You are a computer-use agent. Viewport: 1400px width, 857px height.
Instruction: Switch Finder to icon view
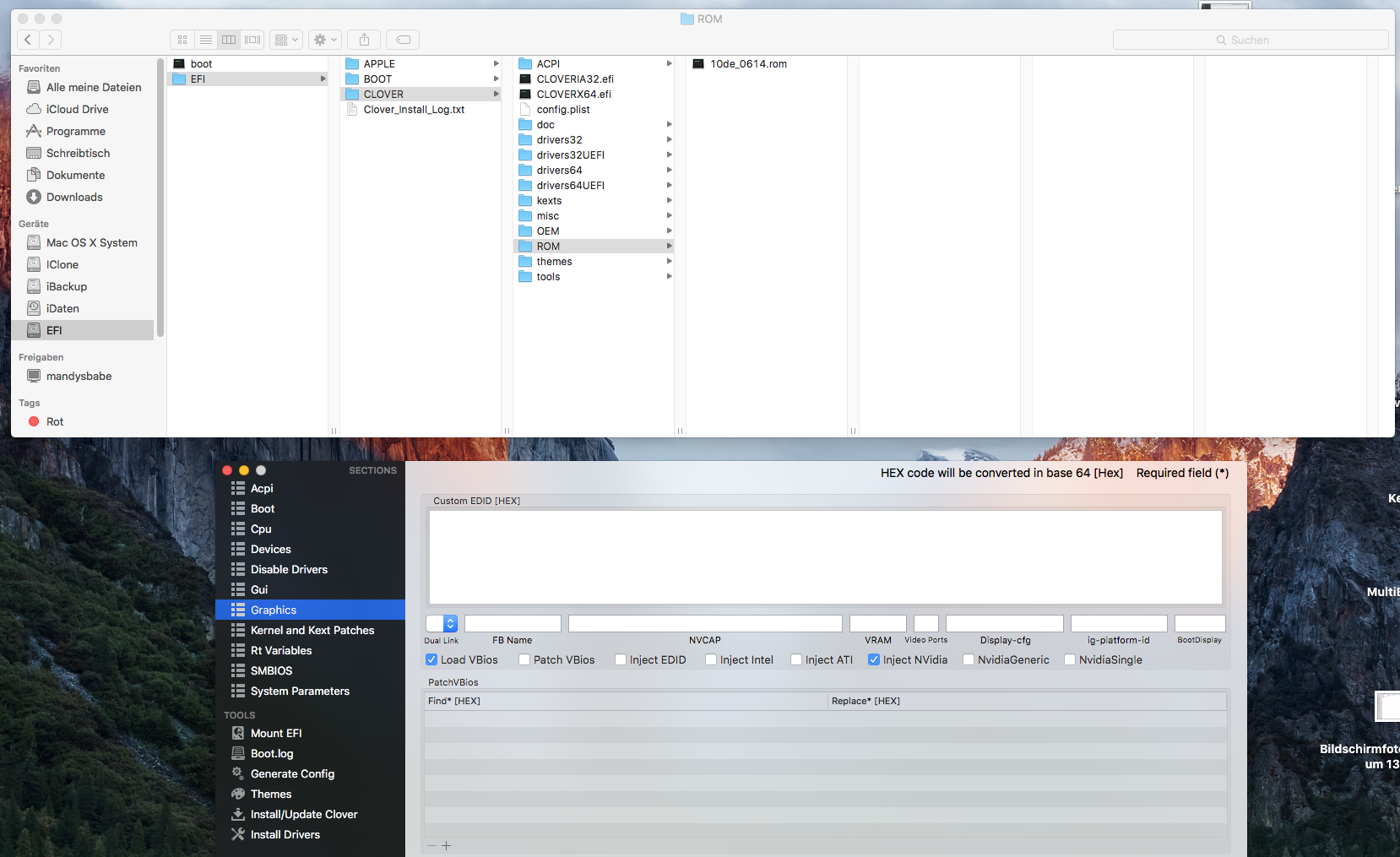tap(182, 40)
